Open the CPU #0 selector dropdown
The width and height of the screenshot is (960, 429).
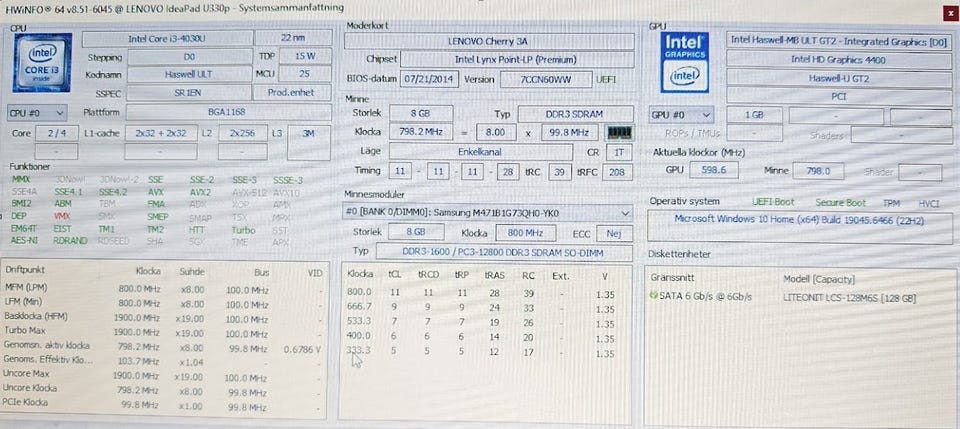point(37,113)
